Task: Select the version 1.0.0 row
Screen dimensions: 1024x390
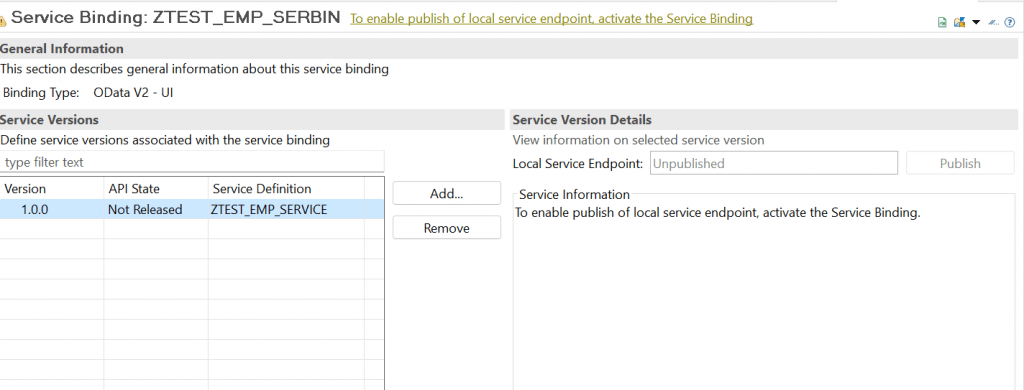Action: point(192,210)
